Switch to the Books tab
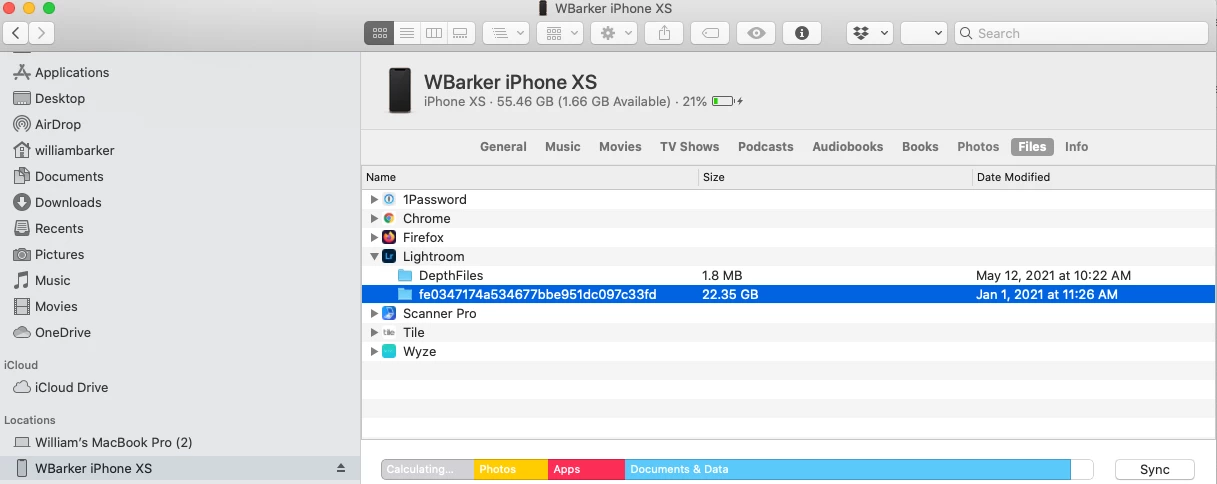 tap(920, 146)
